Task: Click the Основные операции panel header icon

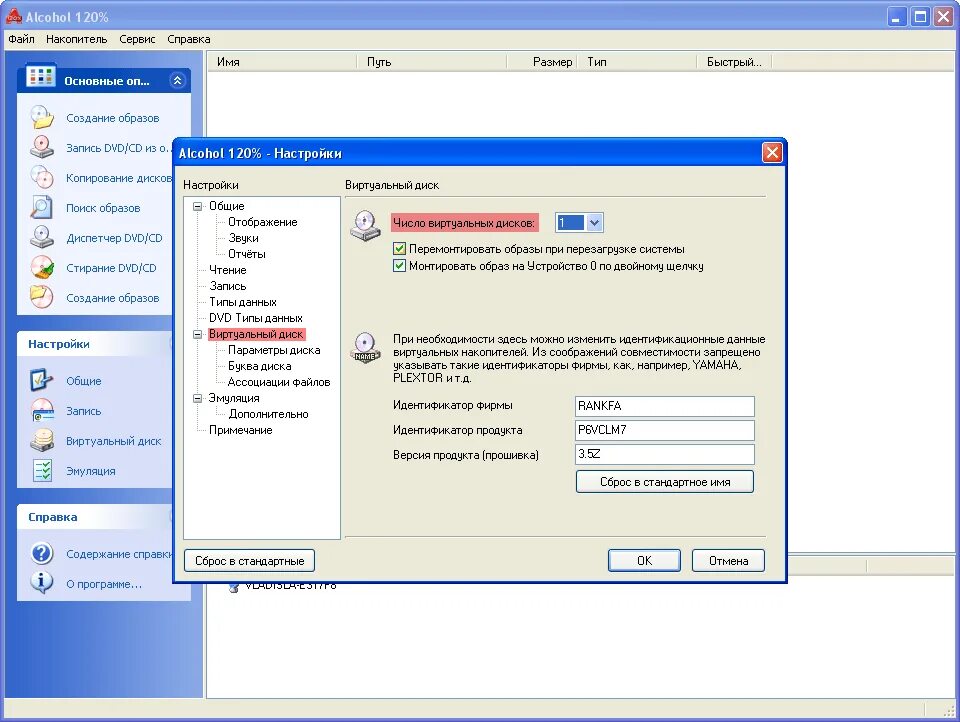Action: pos(40,77)
